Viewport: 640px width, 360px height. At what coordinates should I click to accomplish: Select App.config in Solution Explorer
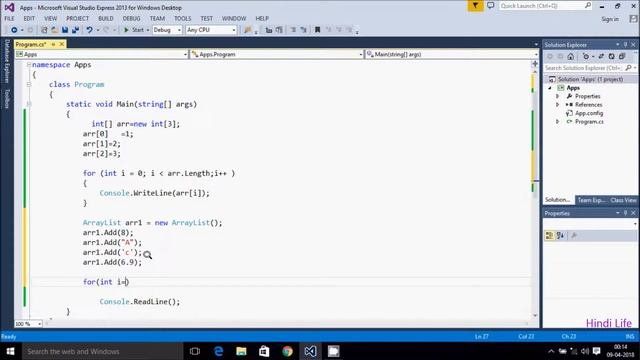point(589,113)
